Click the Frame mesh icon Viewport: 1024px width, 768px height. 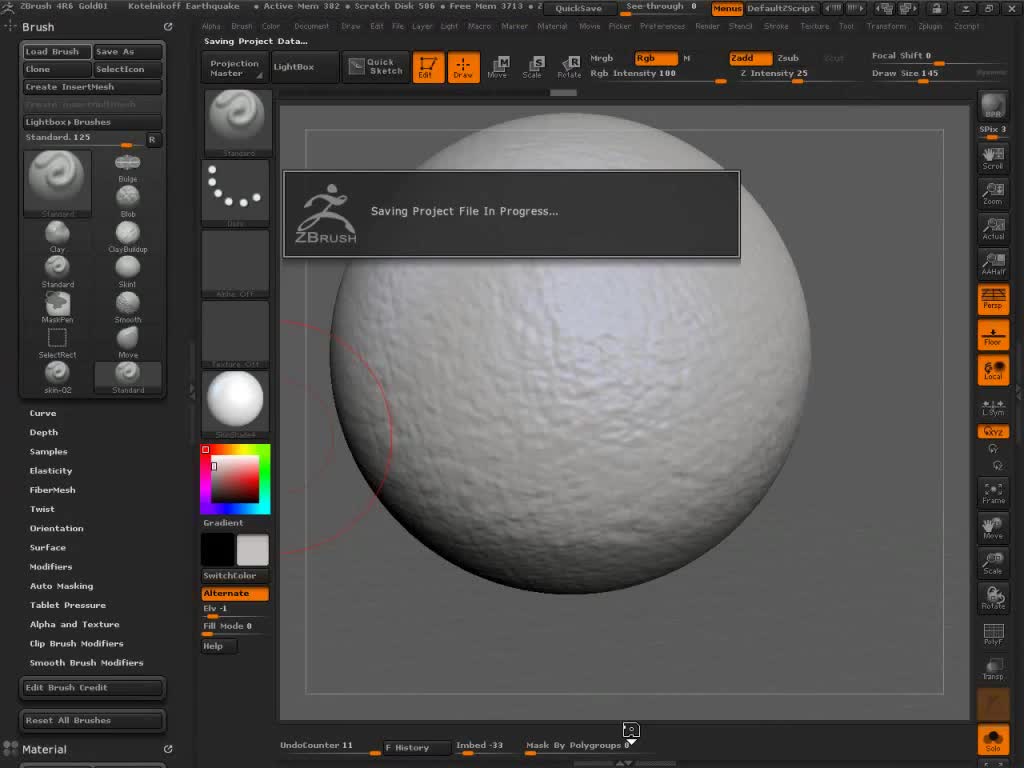coord(993,492)
